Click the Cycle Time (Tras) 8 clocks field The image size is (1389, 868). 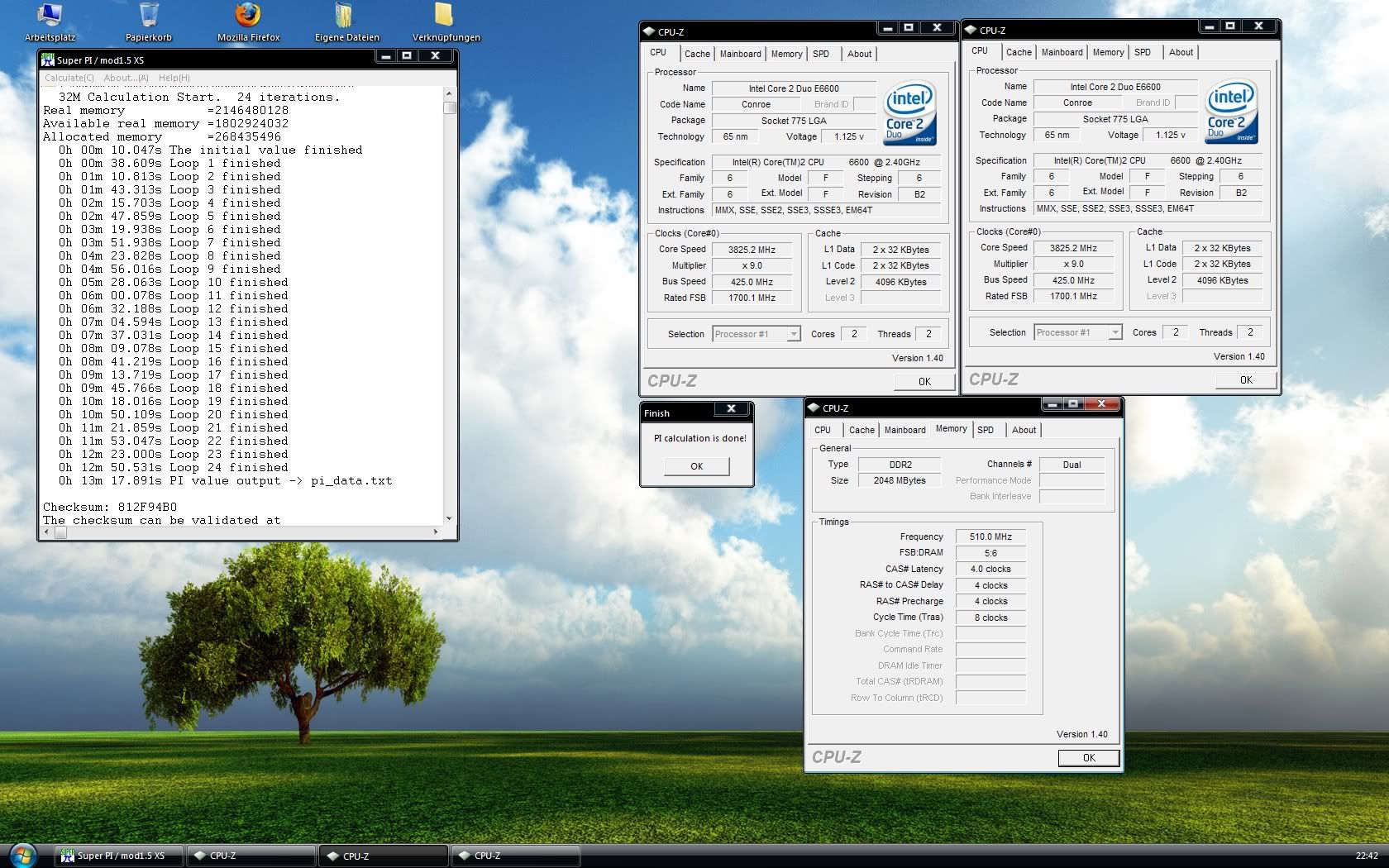click(x=990, y=618)
